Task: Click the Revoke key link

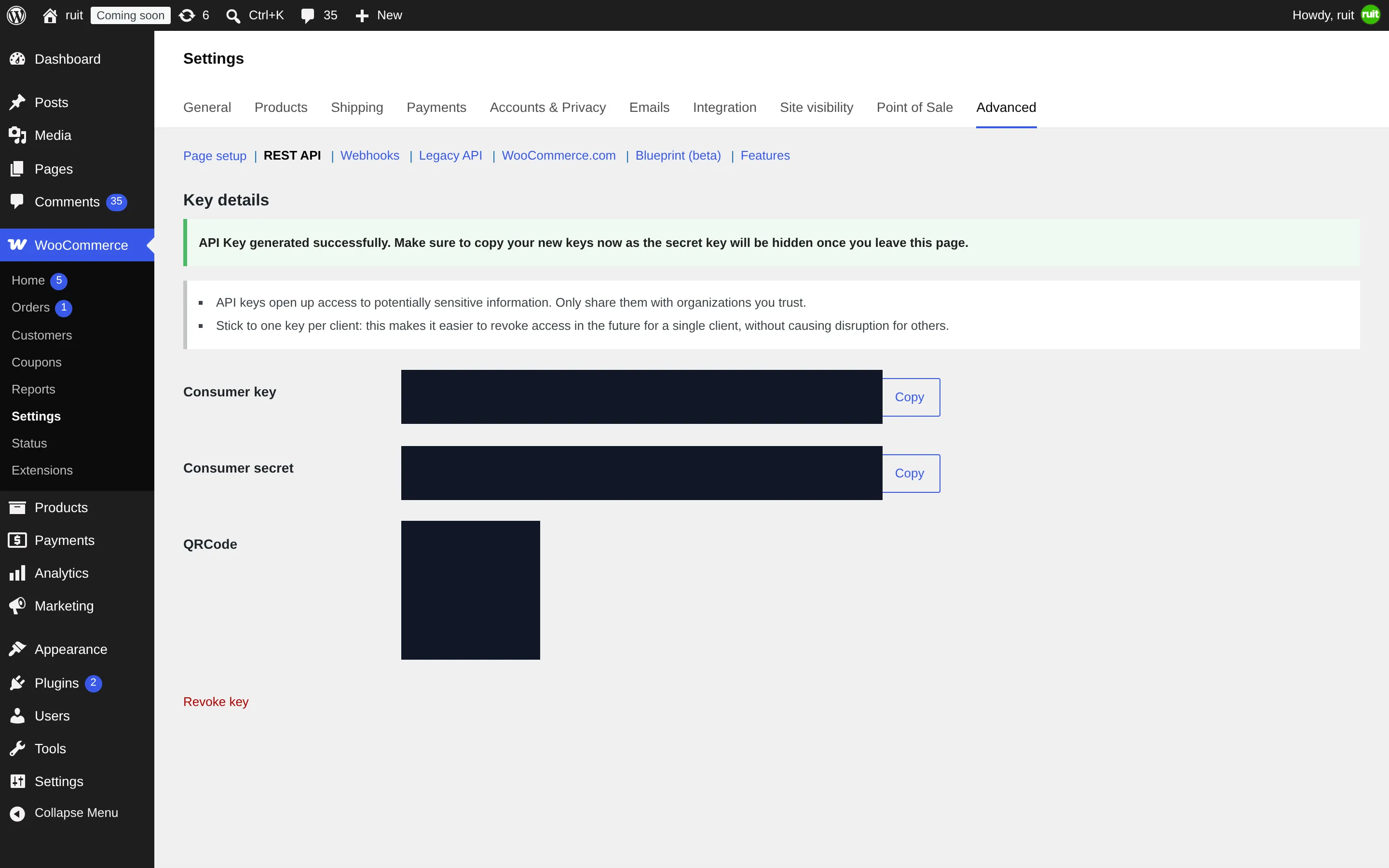Action: (x=216, y=702)
